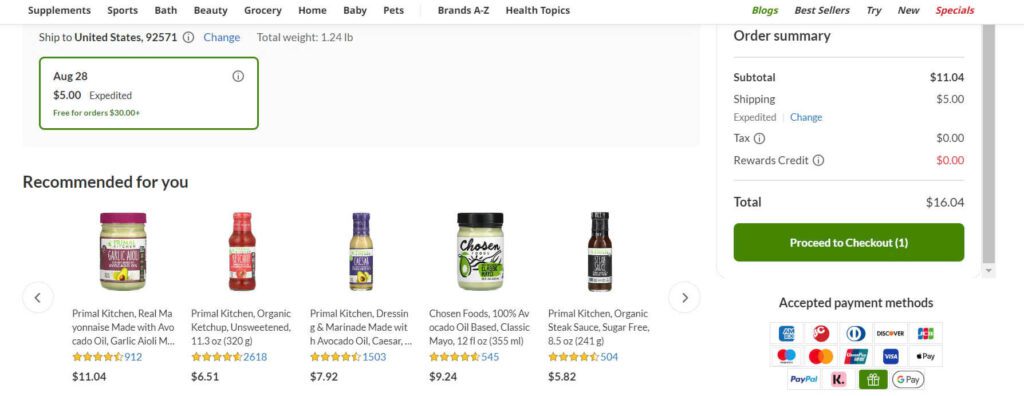Open the Rewards Credit info icon
Viewport: 1024px width, 396px height.
(818, 161)
